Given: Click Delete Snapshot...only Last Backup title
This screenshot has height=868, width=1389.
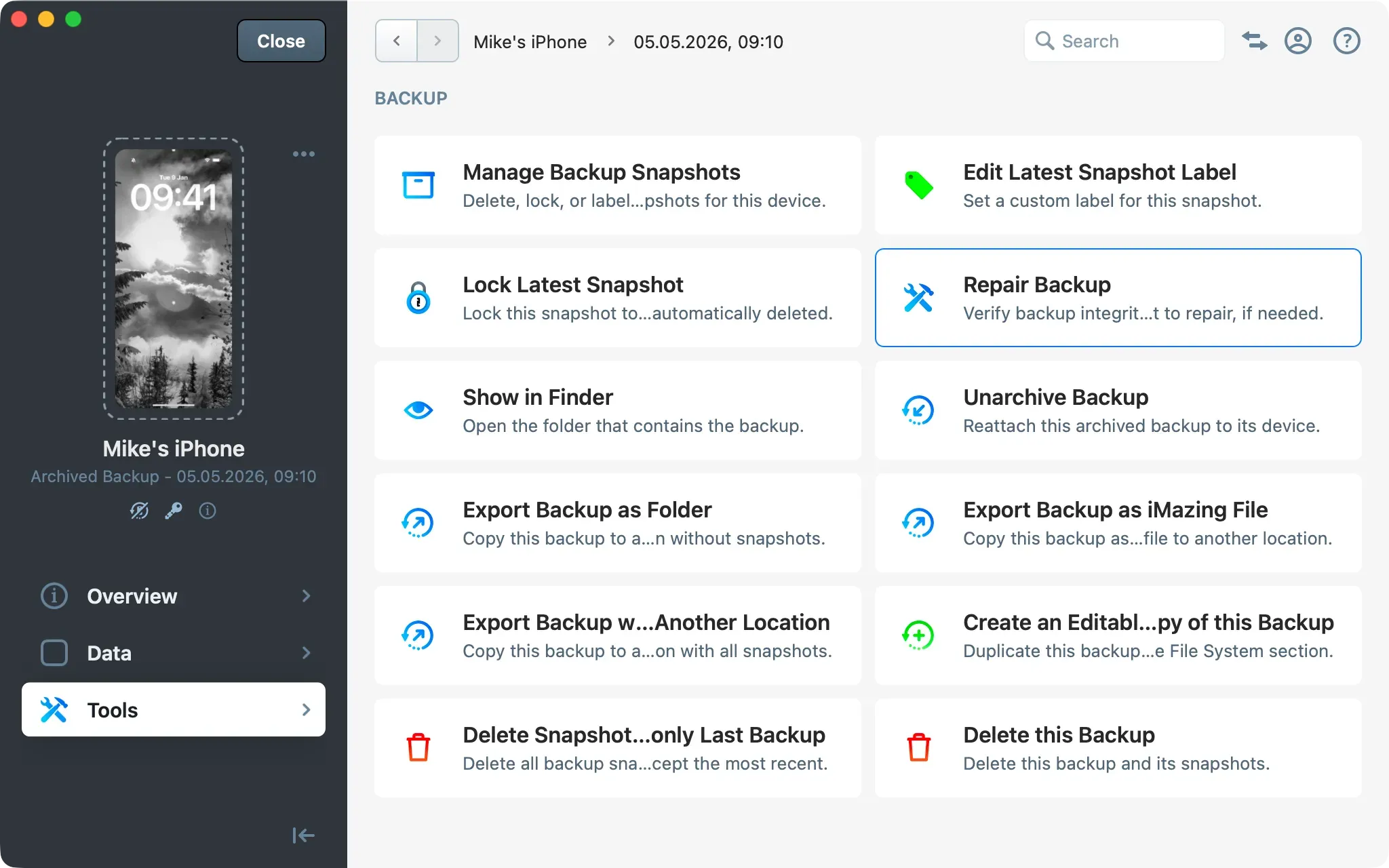Looking at the screenshot, I should click(x=644, y=735).
